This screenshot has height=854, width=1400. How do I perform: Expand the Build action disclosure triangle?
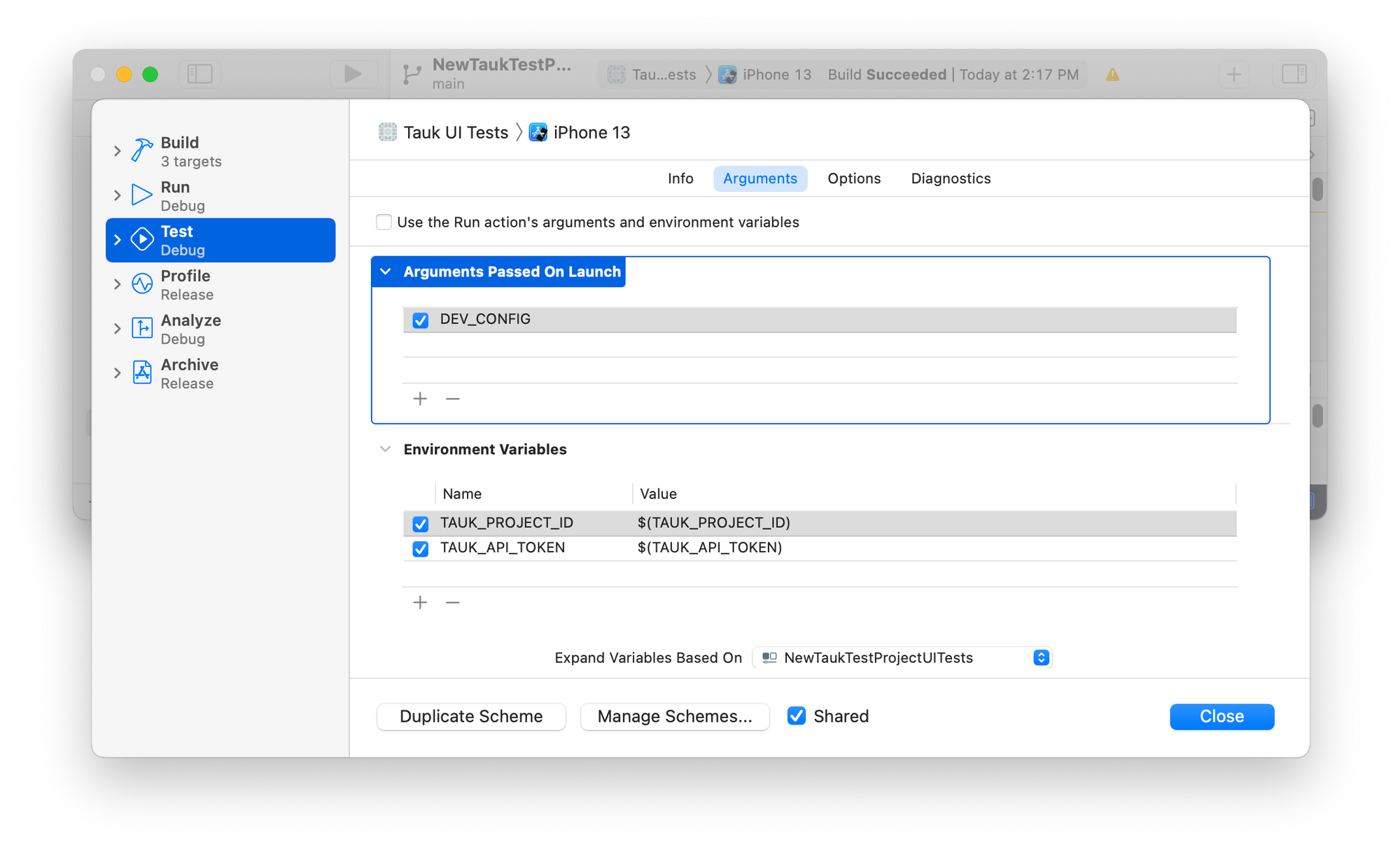(x=118, y=150)
